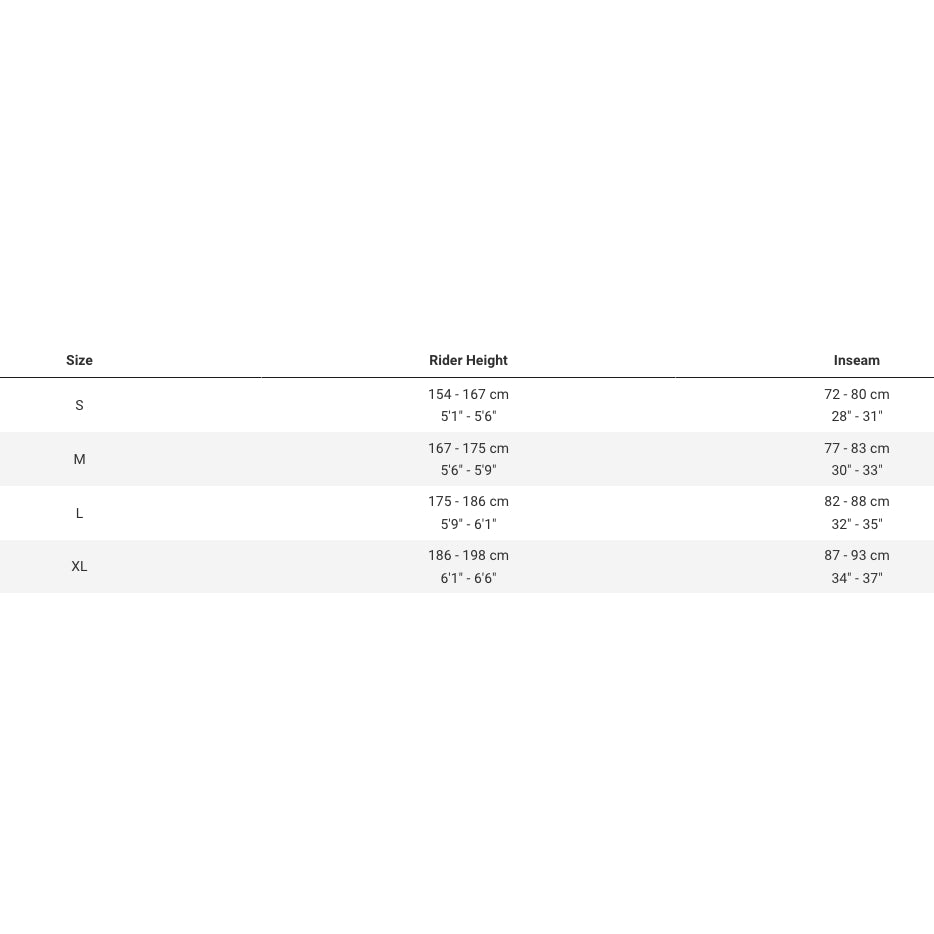Select the S size cell
The width and height of the screenshot is (934, 934).
(79, 405)
